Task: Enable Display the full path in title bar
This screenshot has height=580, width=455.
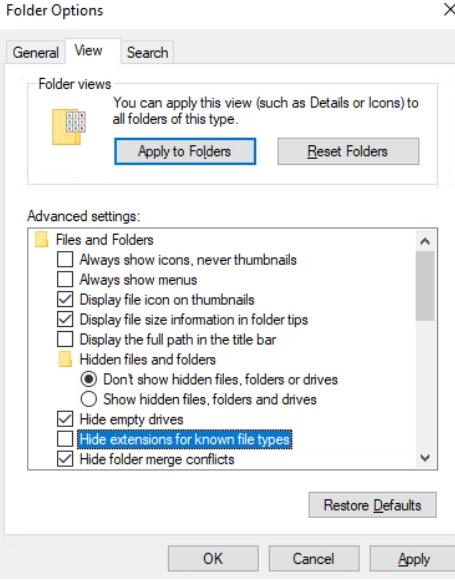Action: coord(65,340)
